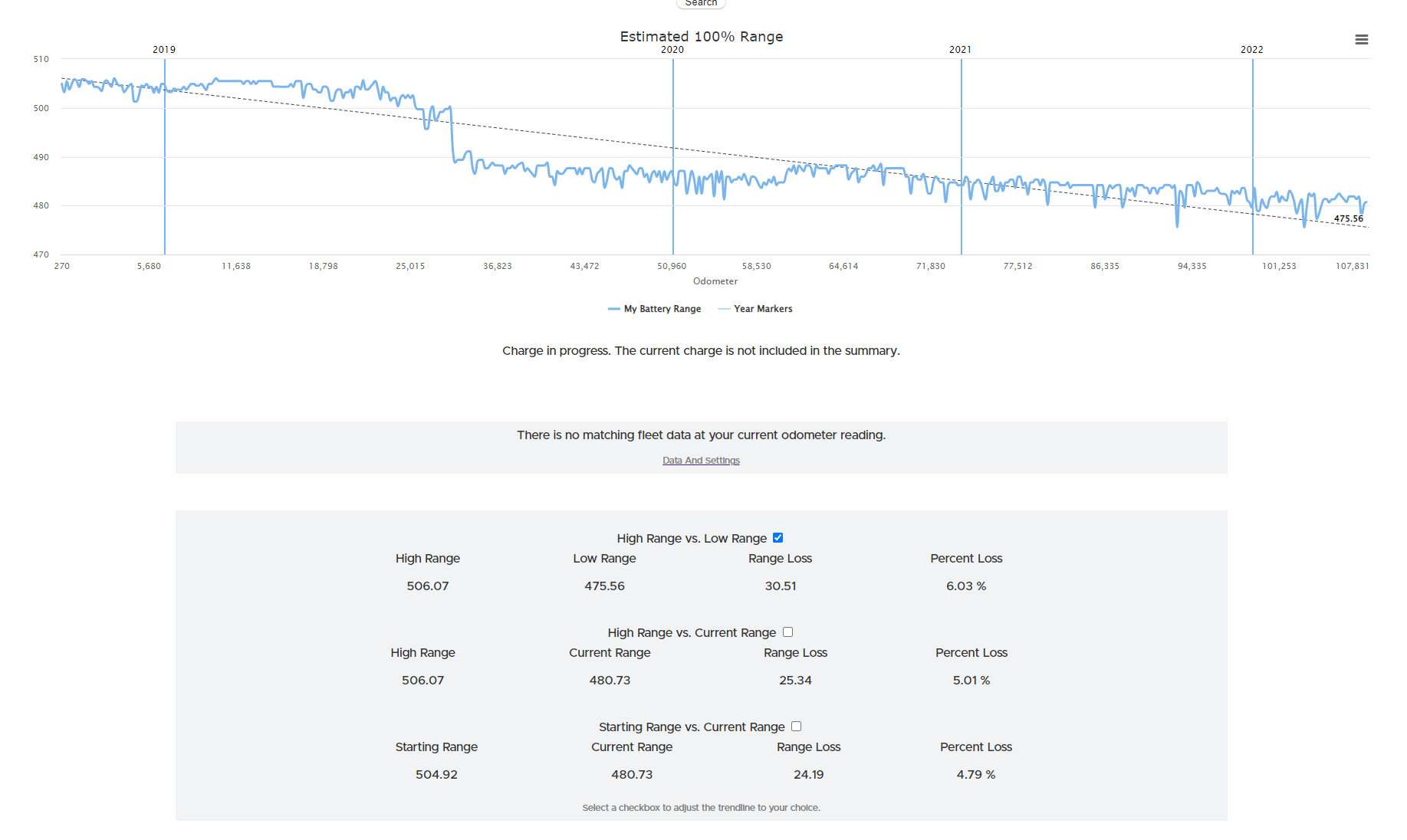1407x840 pixels.
Task: Click the 5.01 % Percent Loss value
Action: click(971, 680)
